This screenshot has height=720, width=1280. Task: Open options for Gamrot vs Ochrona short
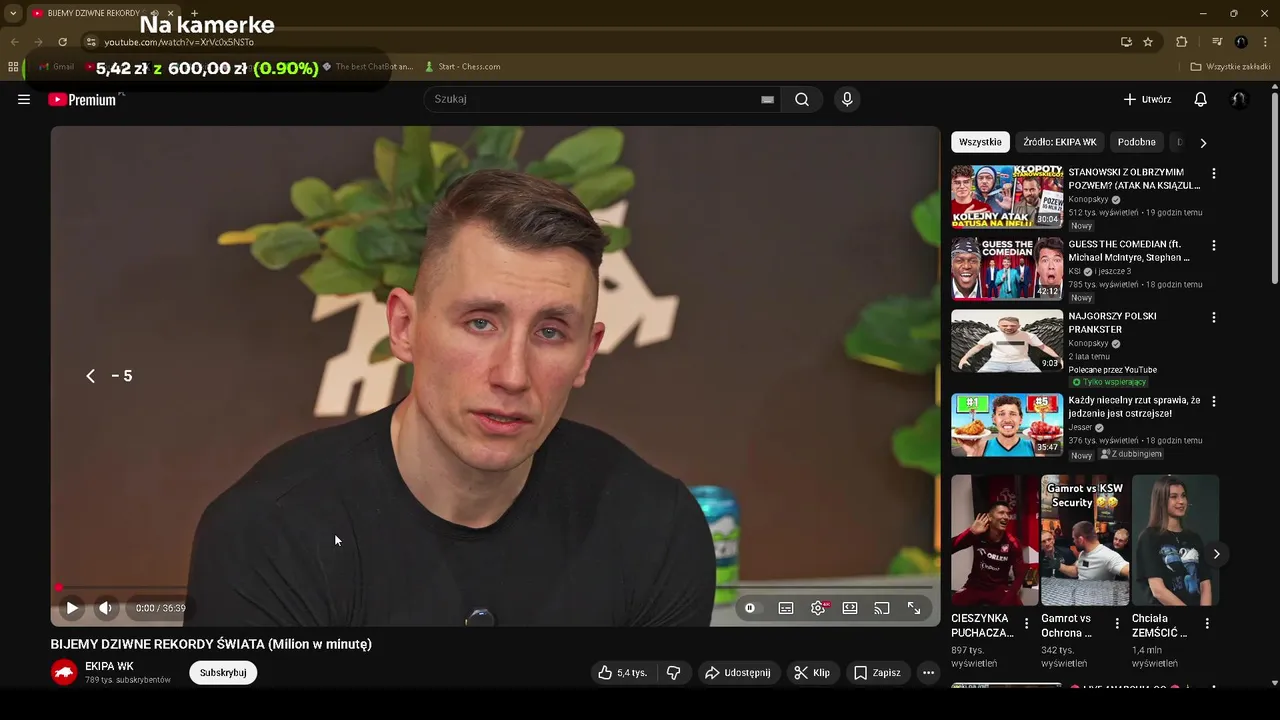pyautogui.click(x=1117, y=623)
